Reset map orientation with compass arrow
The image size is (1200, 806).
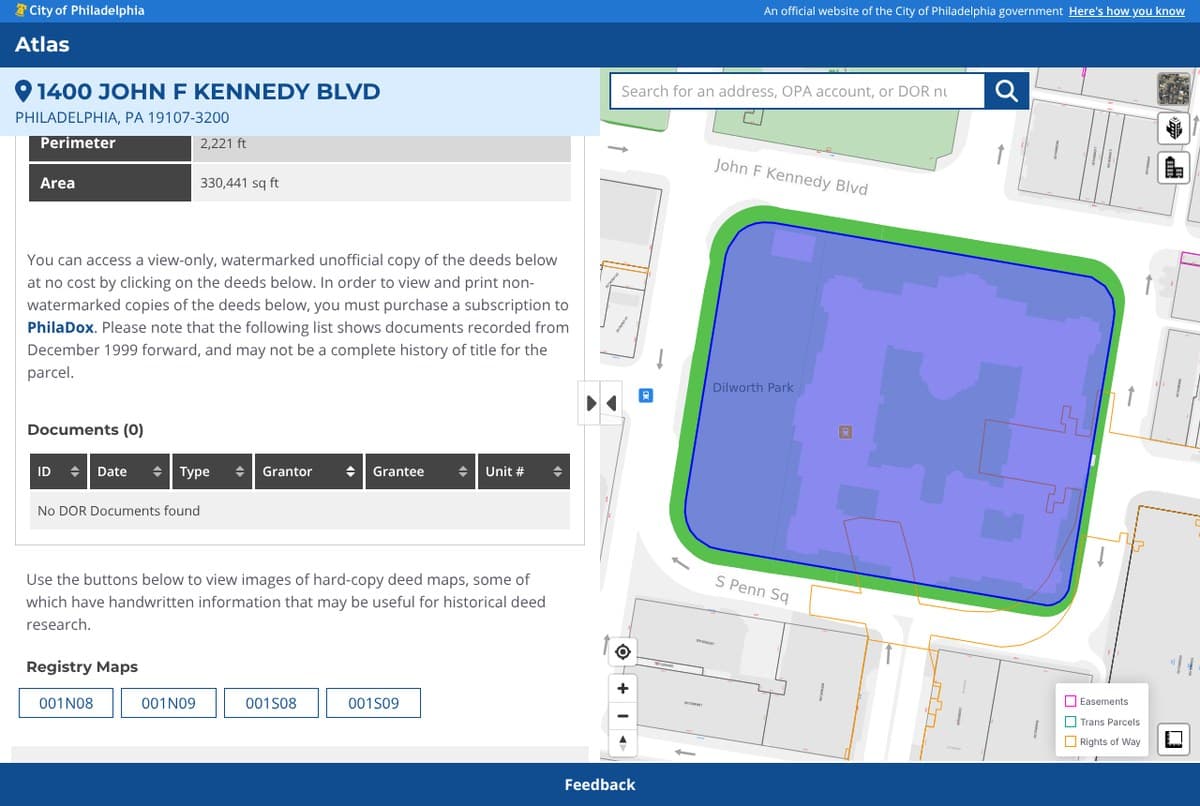pyautogui.click(x=622, y=743)
